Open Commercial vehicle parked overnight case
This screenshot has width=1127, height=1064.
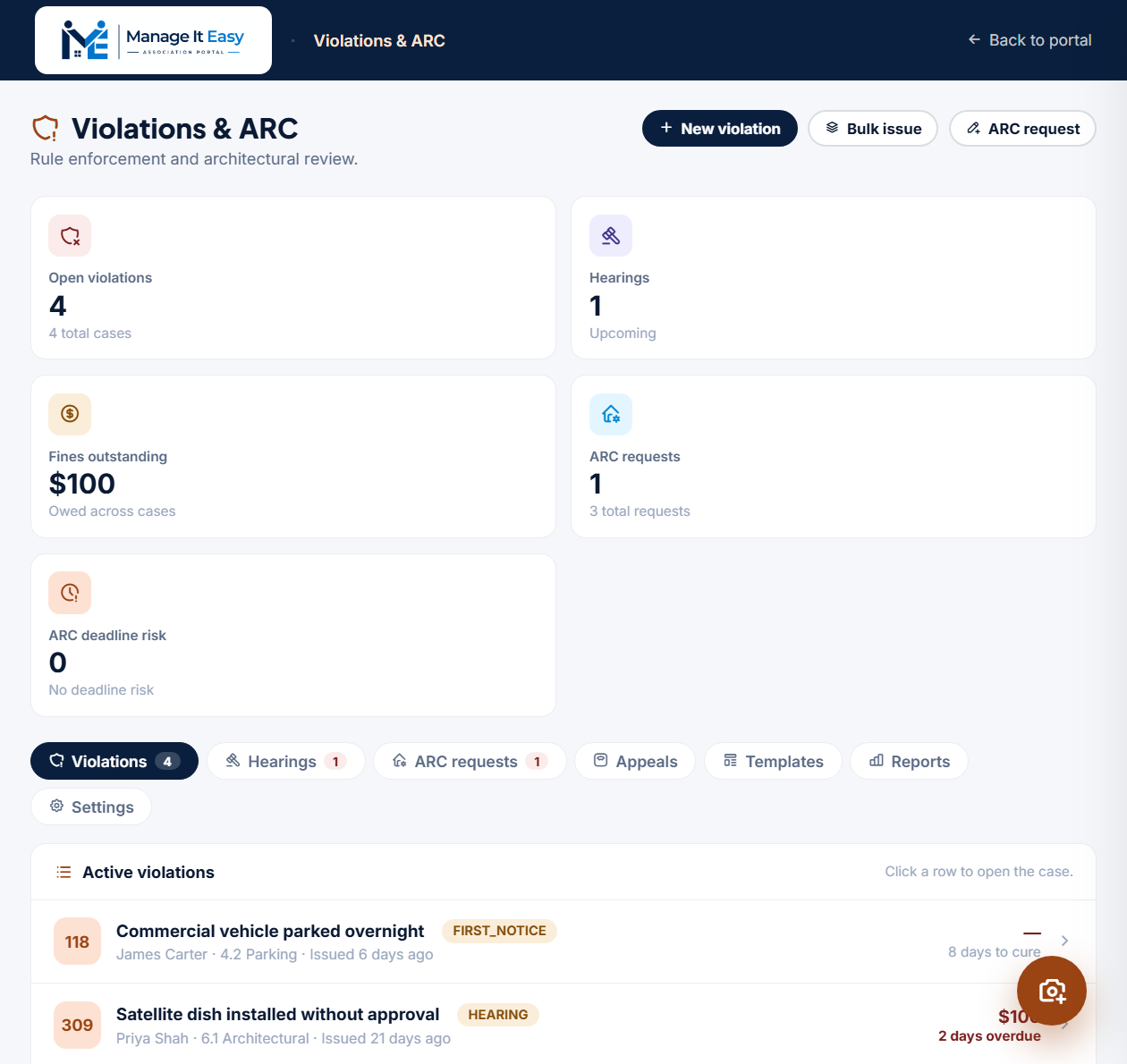coord(563,942)
